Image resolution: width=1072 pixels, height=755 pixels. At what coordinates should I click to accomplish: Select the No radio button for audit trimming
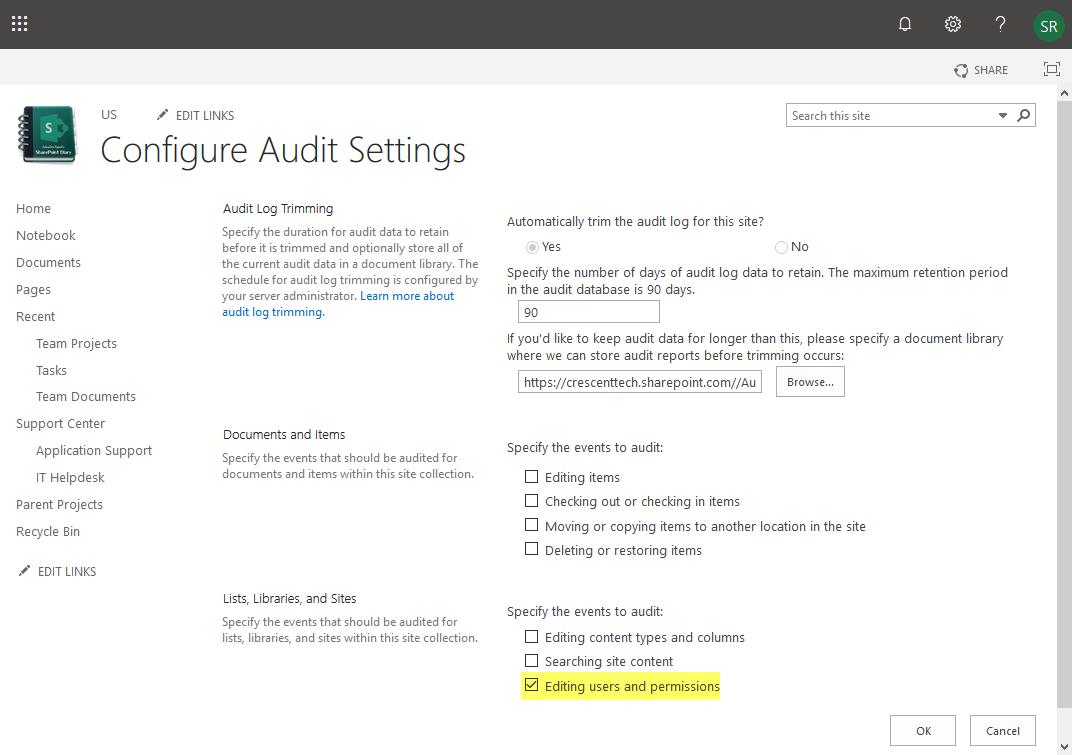[779, 246]
